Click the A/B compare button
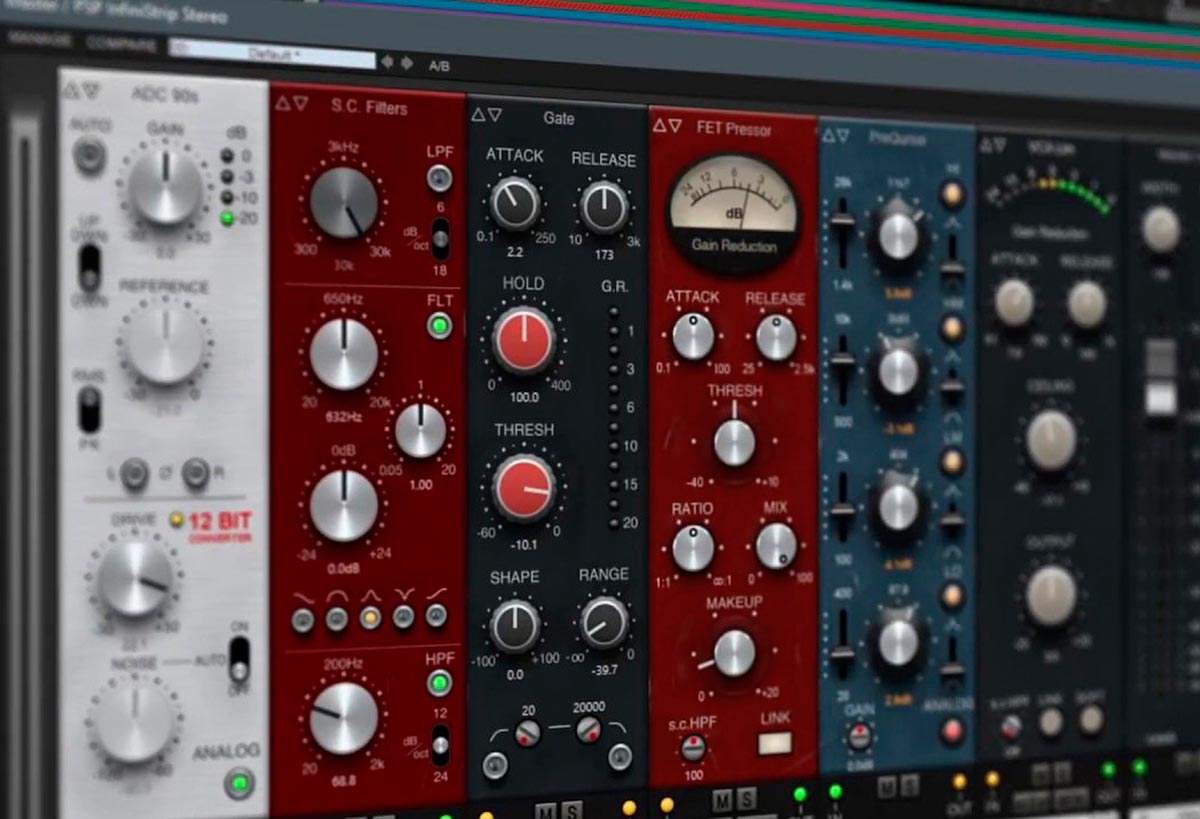Image resolution: width=1200 pixels, height=819 pixels. (438, 66)
